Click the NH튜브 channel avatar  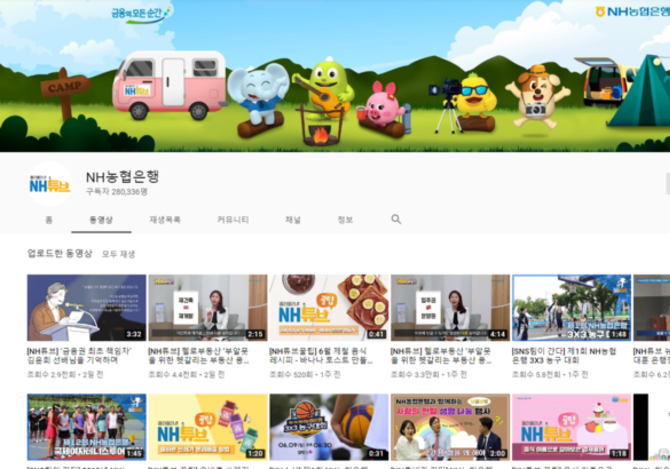pos(50,184)
